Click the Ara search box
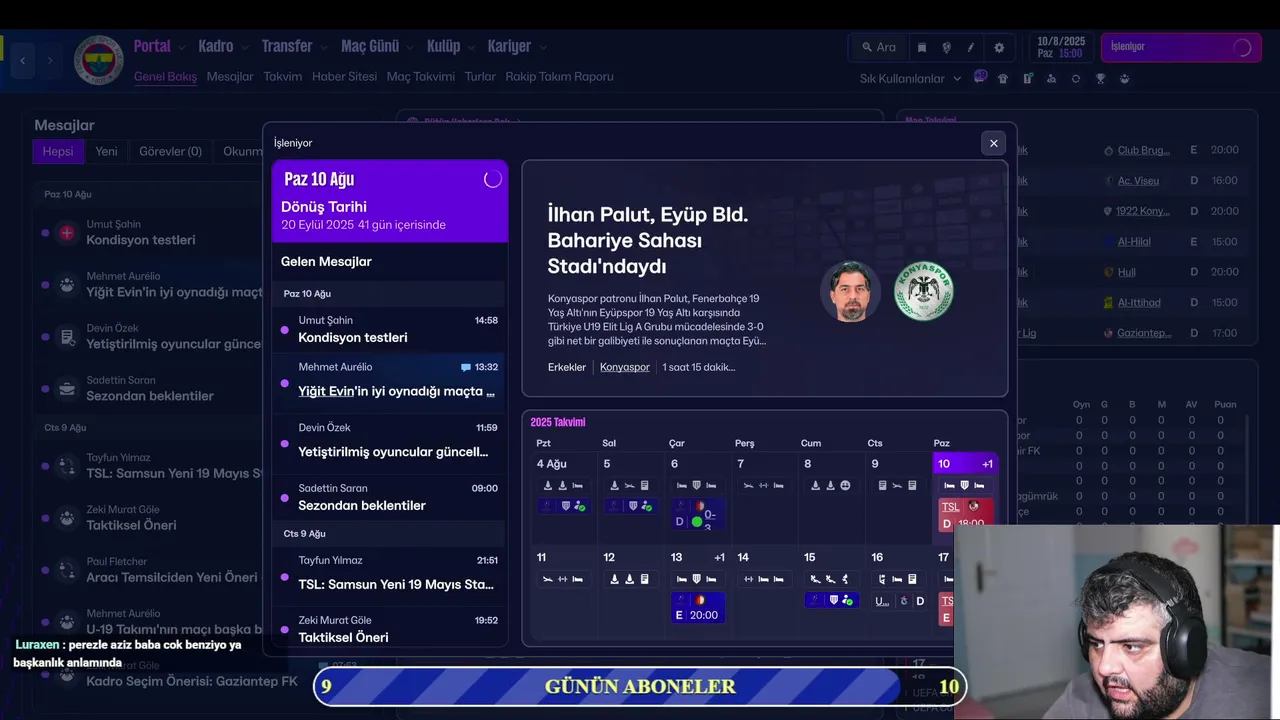The image size is (1280, 720). 878,47
